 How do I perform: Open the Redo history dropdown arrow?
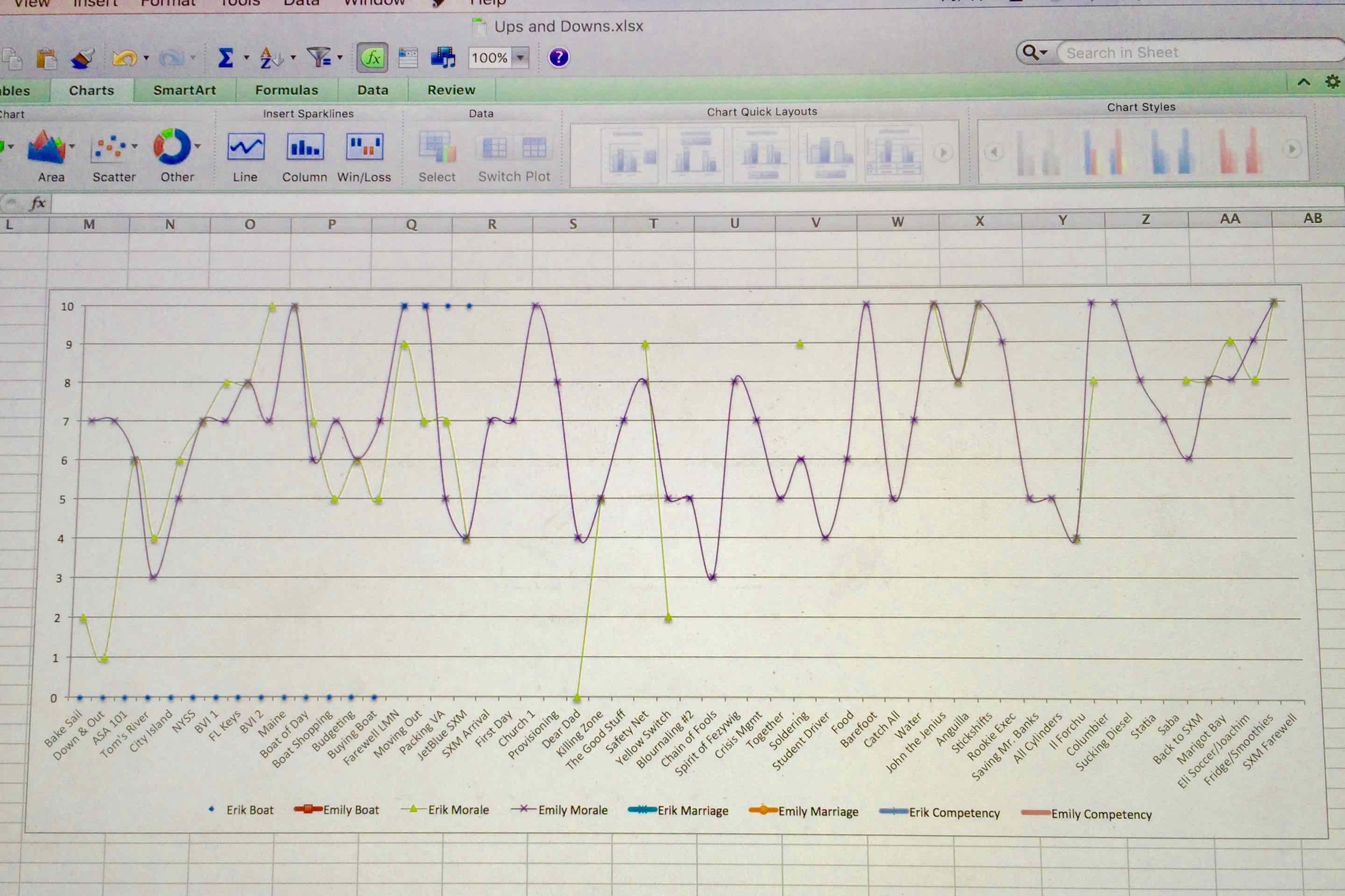coord(193,58)
